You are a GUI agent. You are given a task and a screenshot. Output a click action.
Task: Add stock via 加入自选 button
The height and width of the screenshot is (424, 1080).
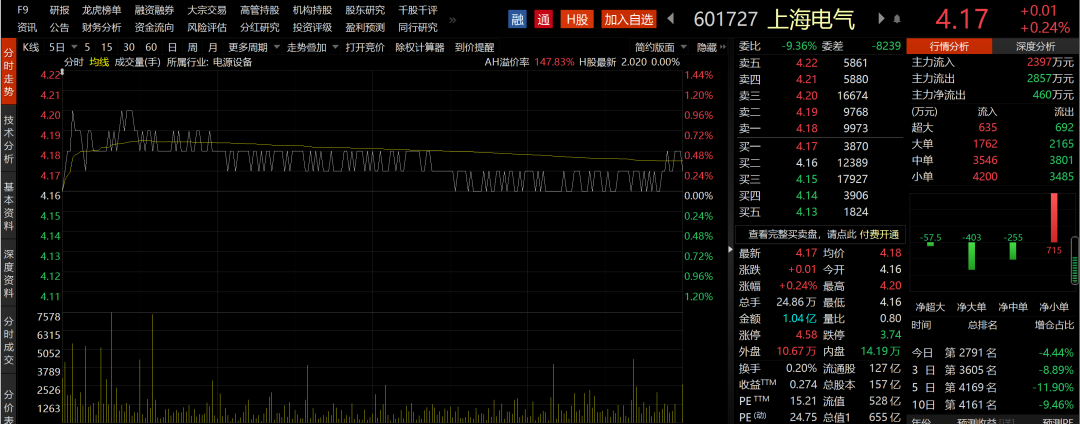click(629, 19)
